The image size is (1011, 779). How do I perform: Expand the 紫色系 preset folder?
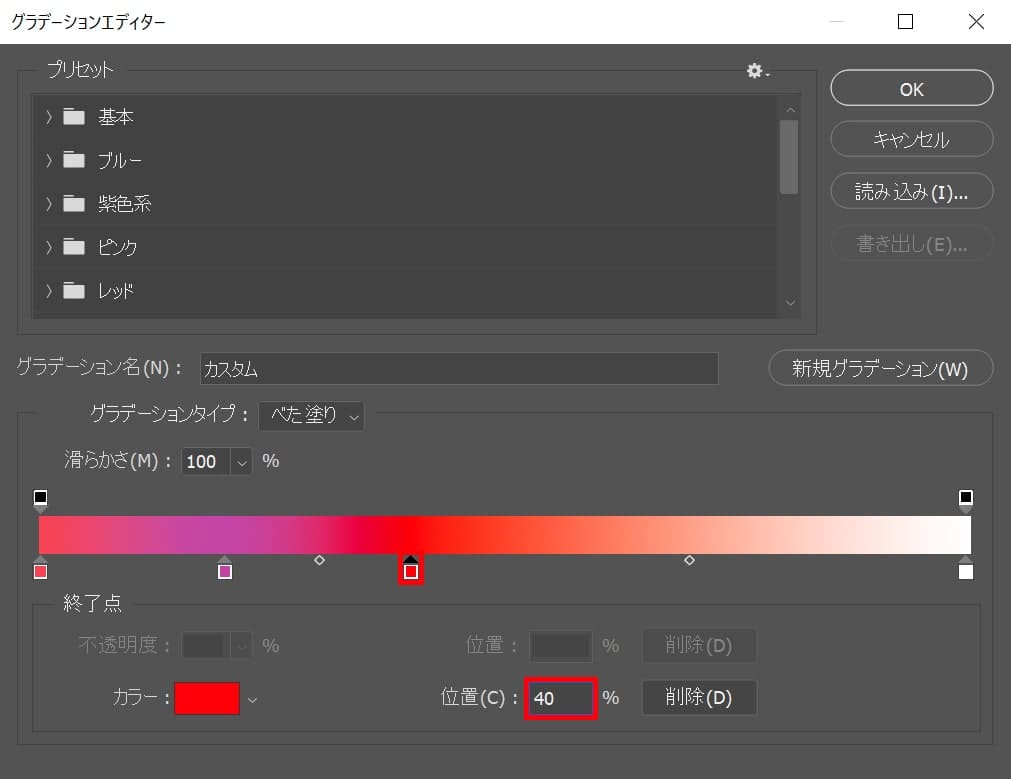pos(49,204)
